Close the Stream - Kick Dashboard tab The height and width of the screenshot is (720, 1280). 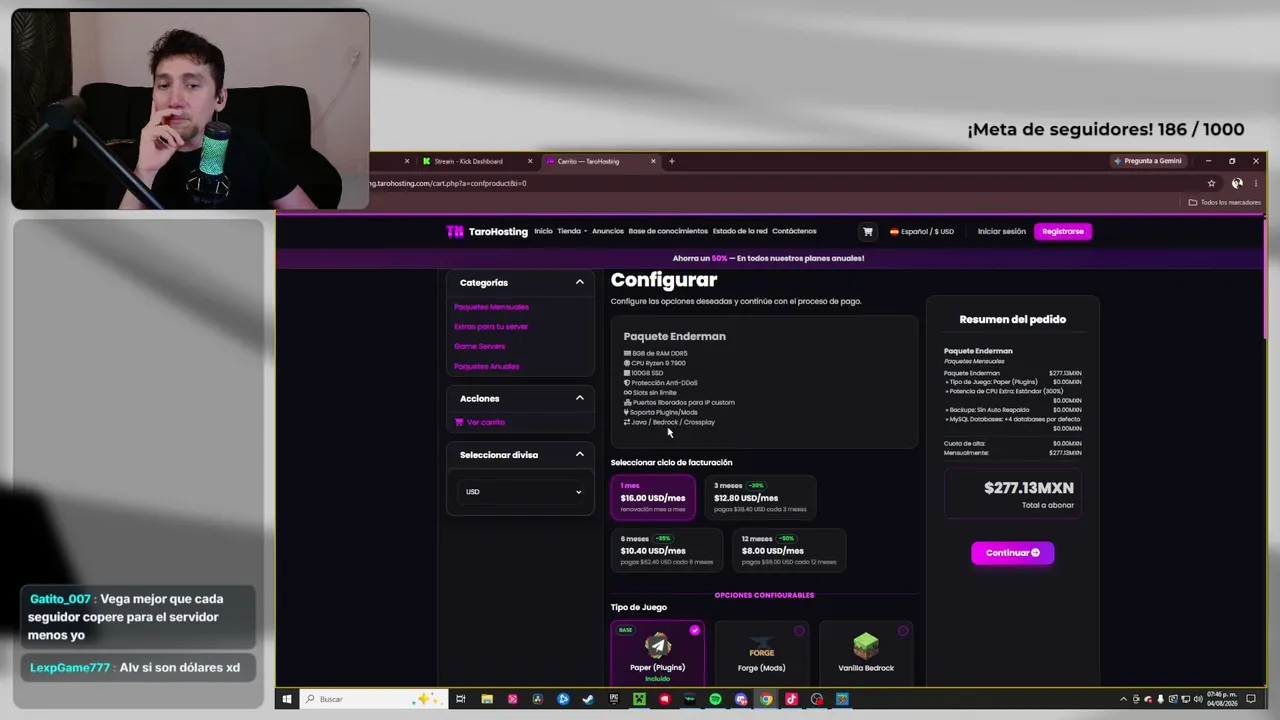point(530,161)
